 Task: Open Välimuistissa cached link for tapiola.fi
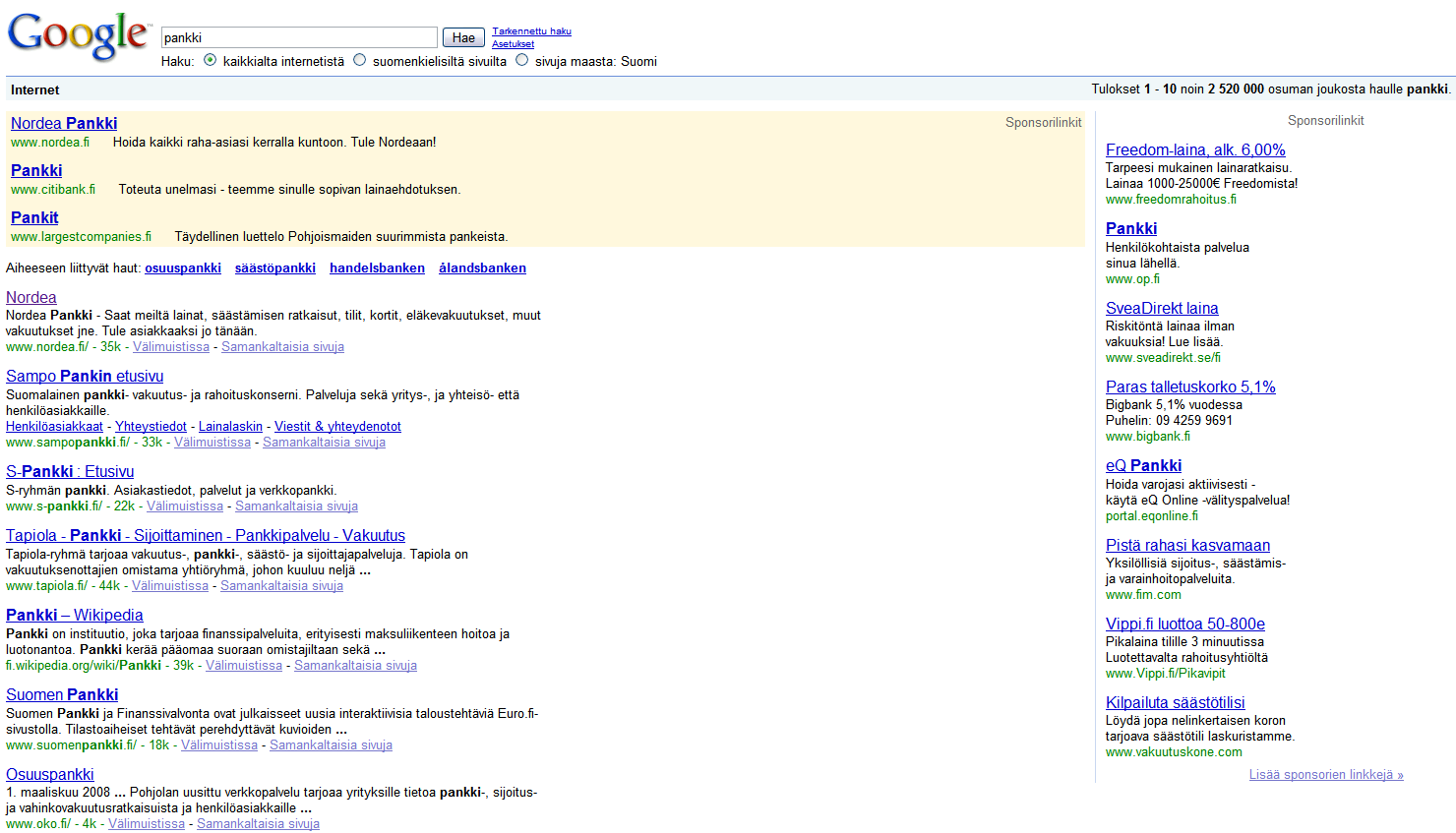coord(170,586)
